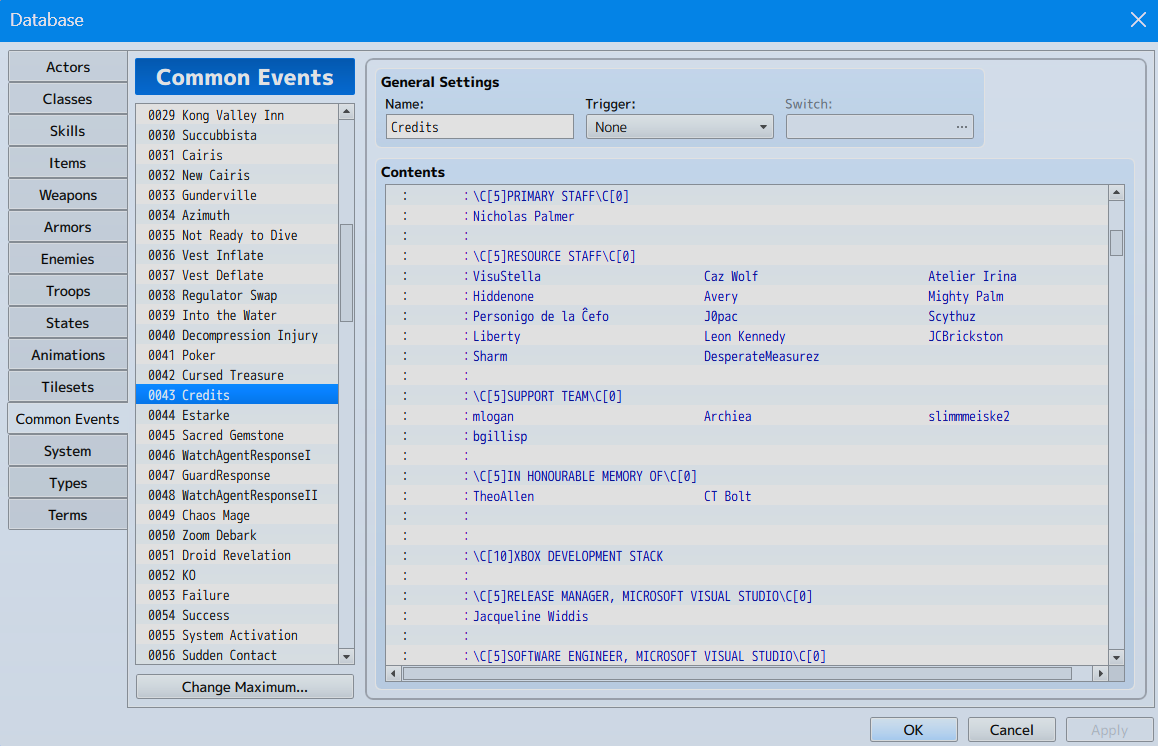Close the Database window

coord(1138,20)
